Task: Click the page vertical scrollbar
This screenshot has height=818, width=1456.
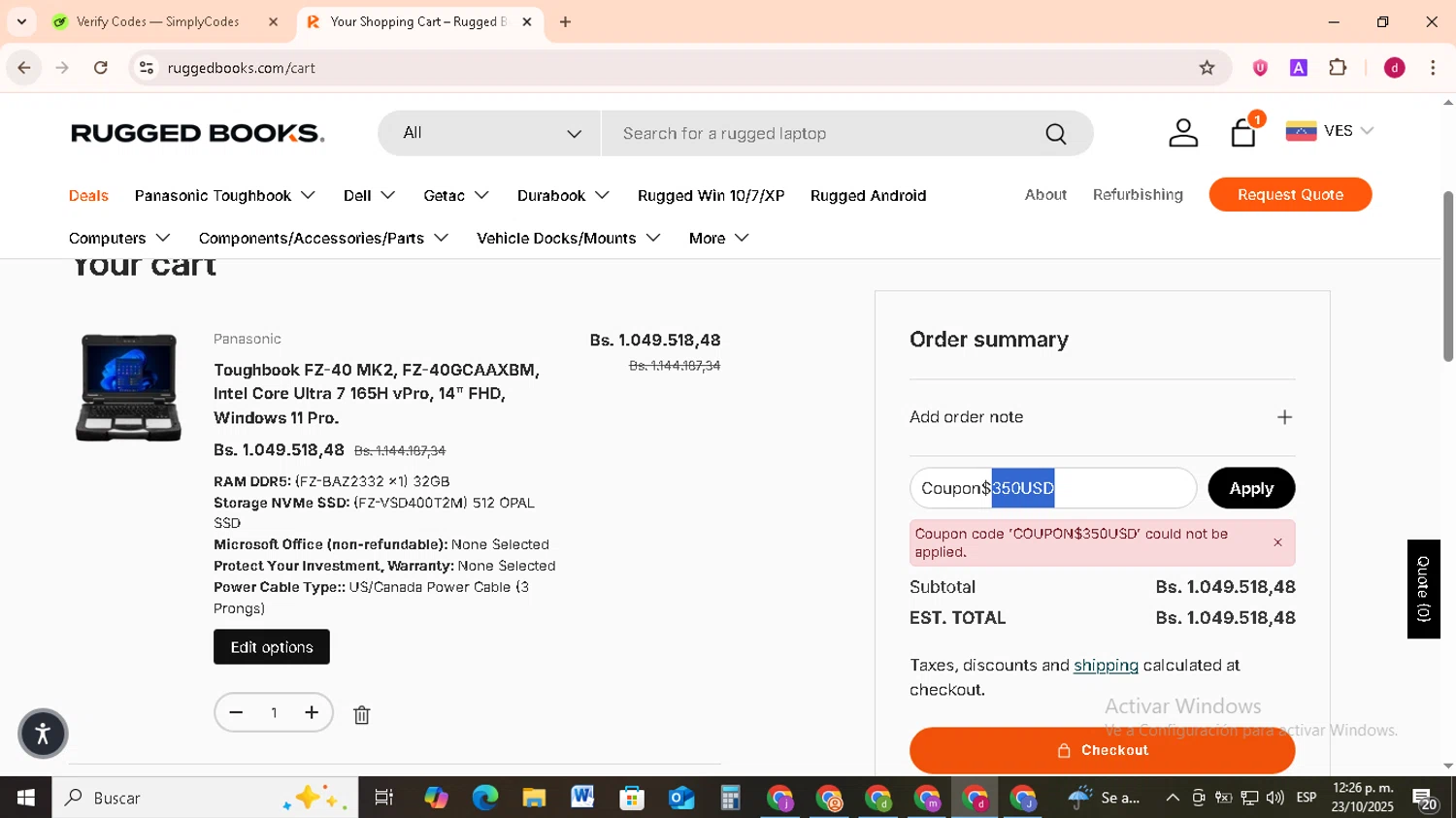Action: click(1448, 277)
